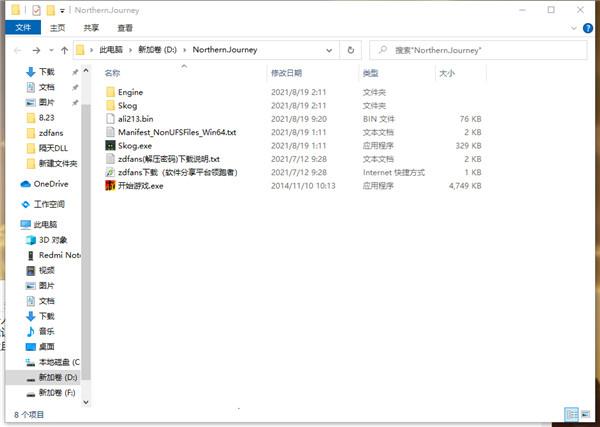The height and width of the screenshot is (427, 600).
Task: Open the blue help question-mark icon
Action: [587, 28]
